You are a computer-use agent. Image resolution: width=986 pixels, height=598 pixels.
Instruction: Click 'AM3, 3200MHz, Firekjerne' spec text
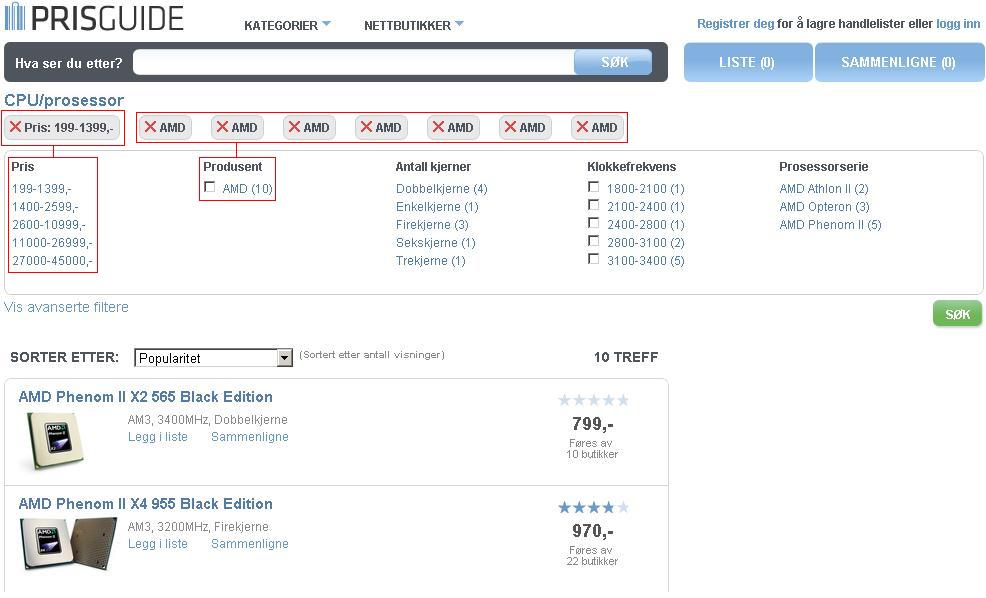tap(198, 526)
